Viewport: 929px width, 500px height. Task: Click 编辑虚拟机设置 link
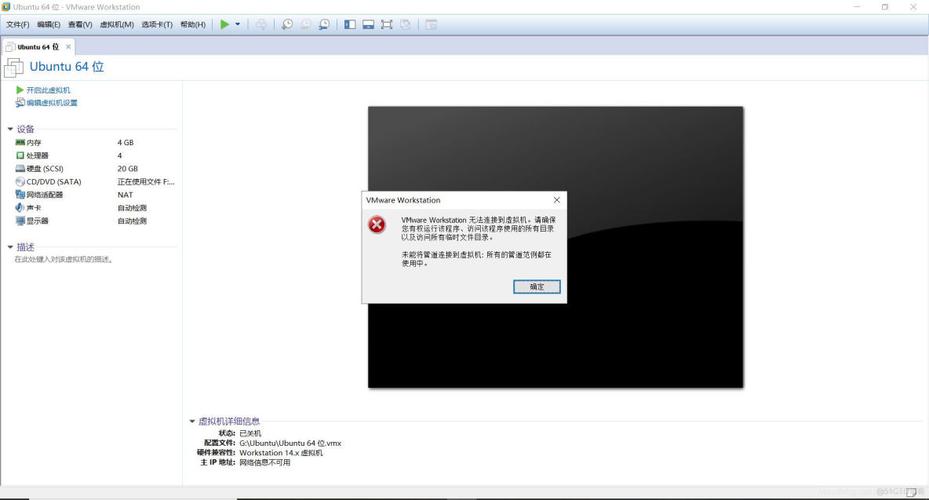tap(52, 102)
